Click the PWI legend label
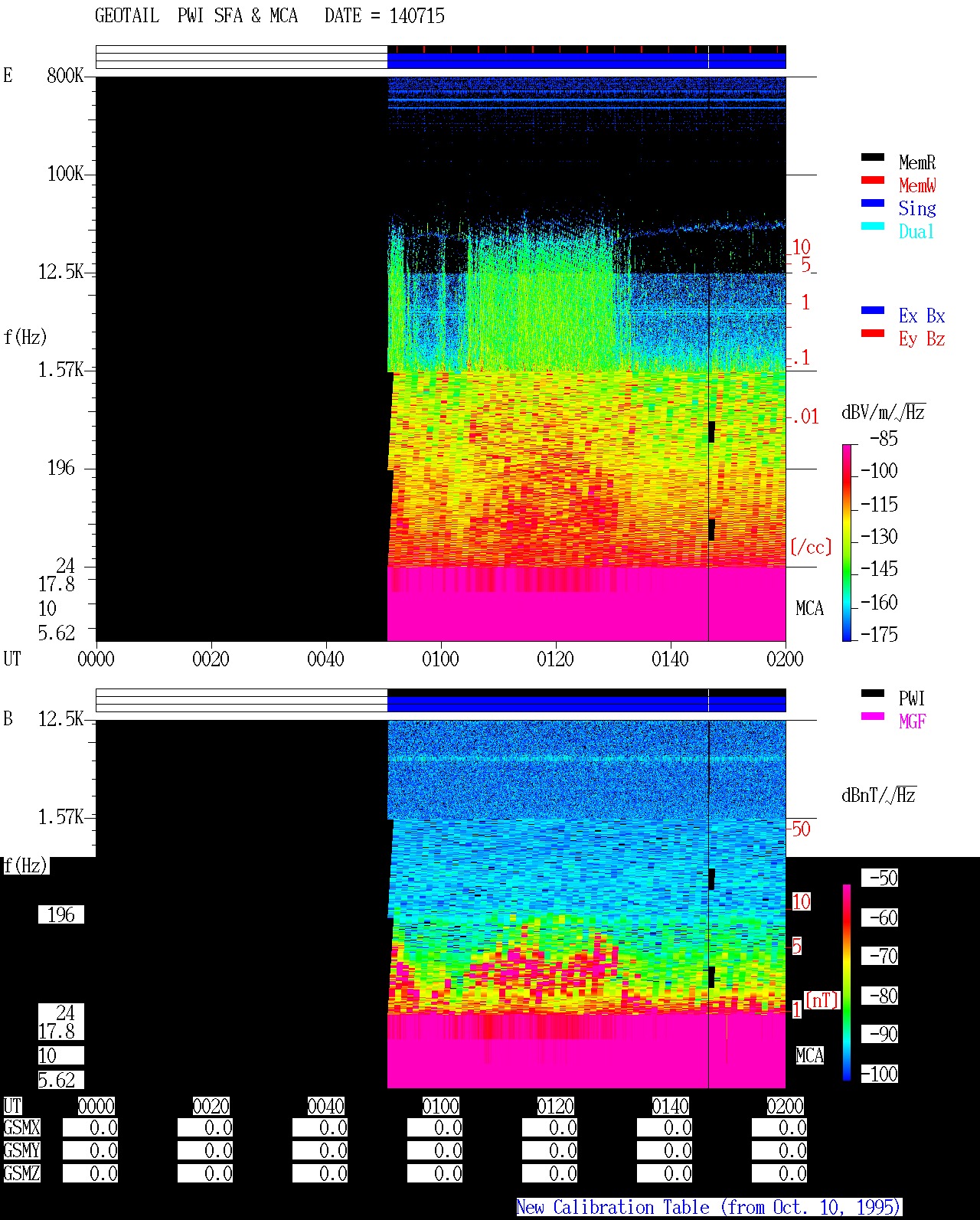Image resolution: width=980 pixels, height=1220 pixels. point(912,698)
